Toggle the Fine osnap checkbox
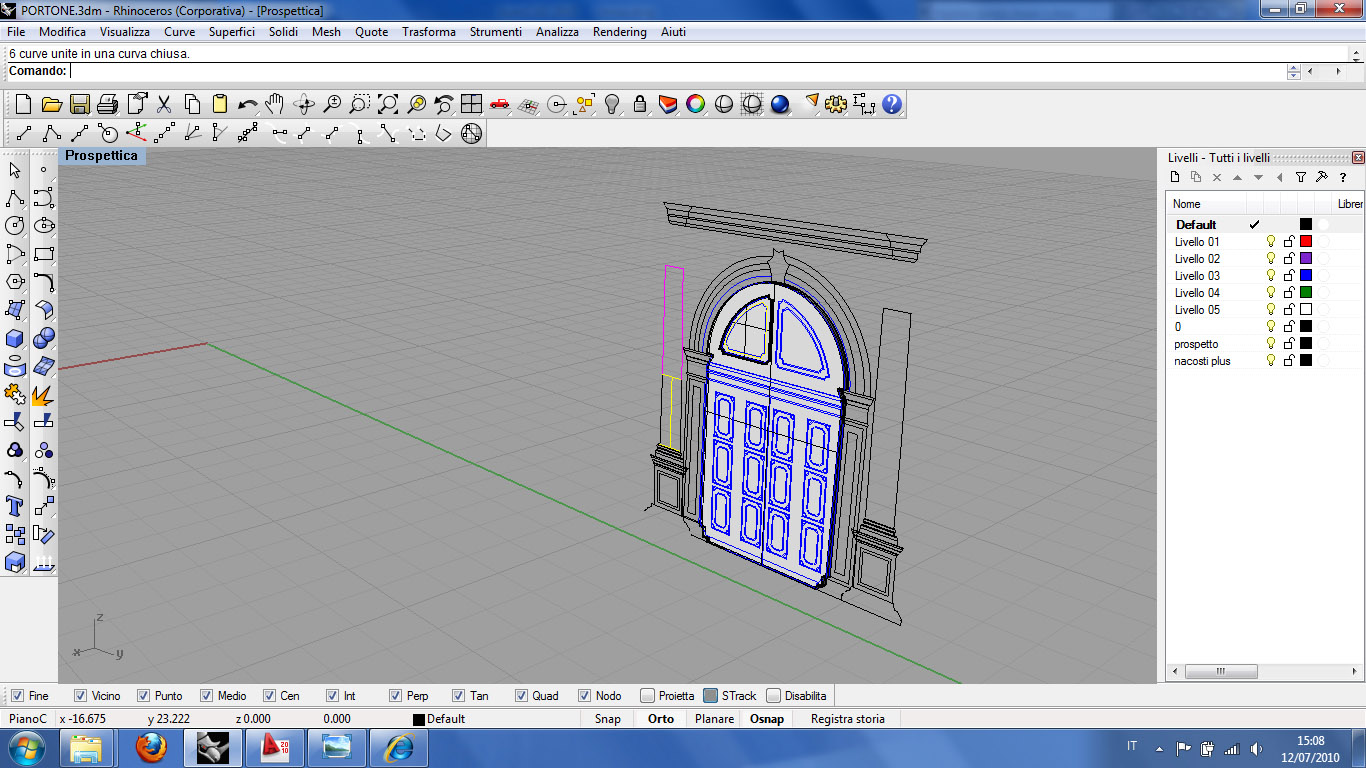 point(16,696)
